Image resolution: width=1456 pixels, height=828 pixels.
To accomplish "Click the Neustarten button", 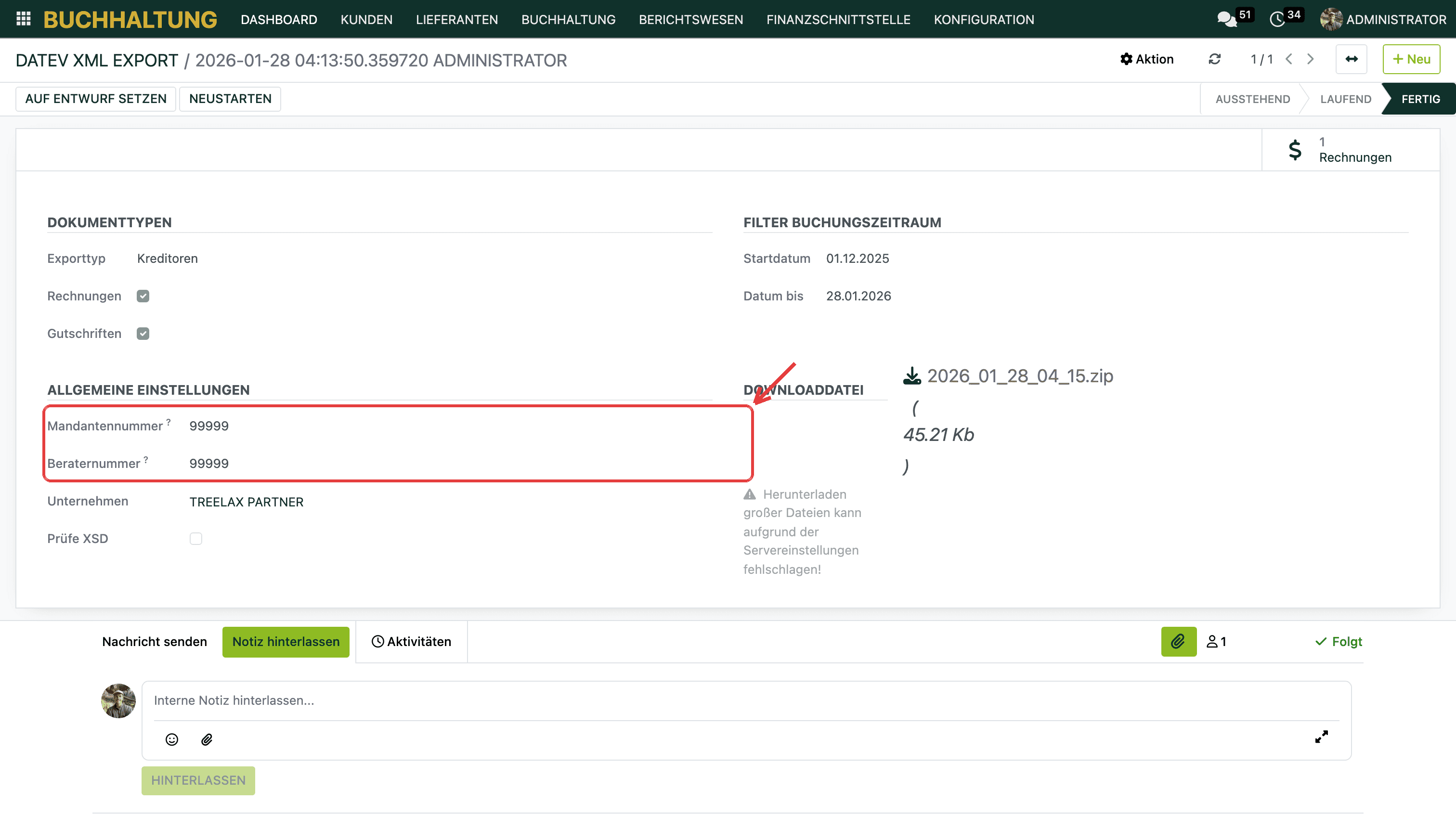I will (x=230, y=99).
